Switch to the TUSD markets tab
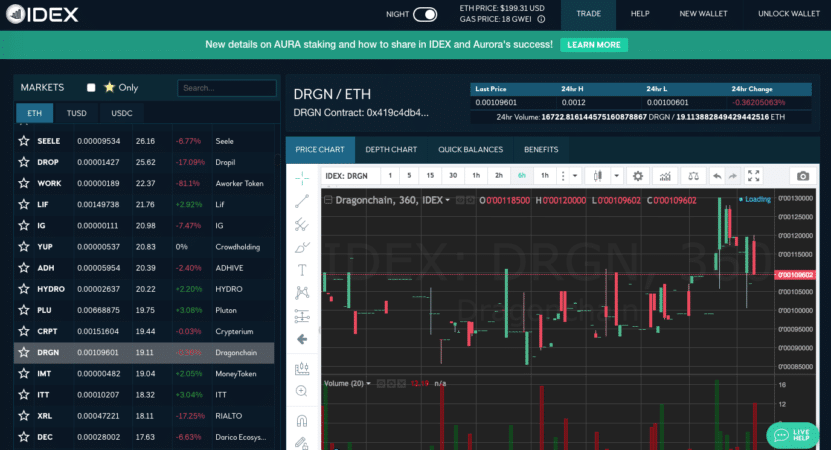 point(76,113)
